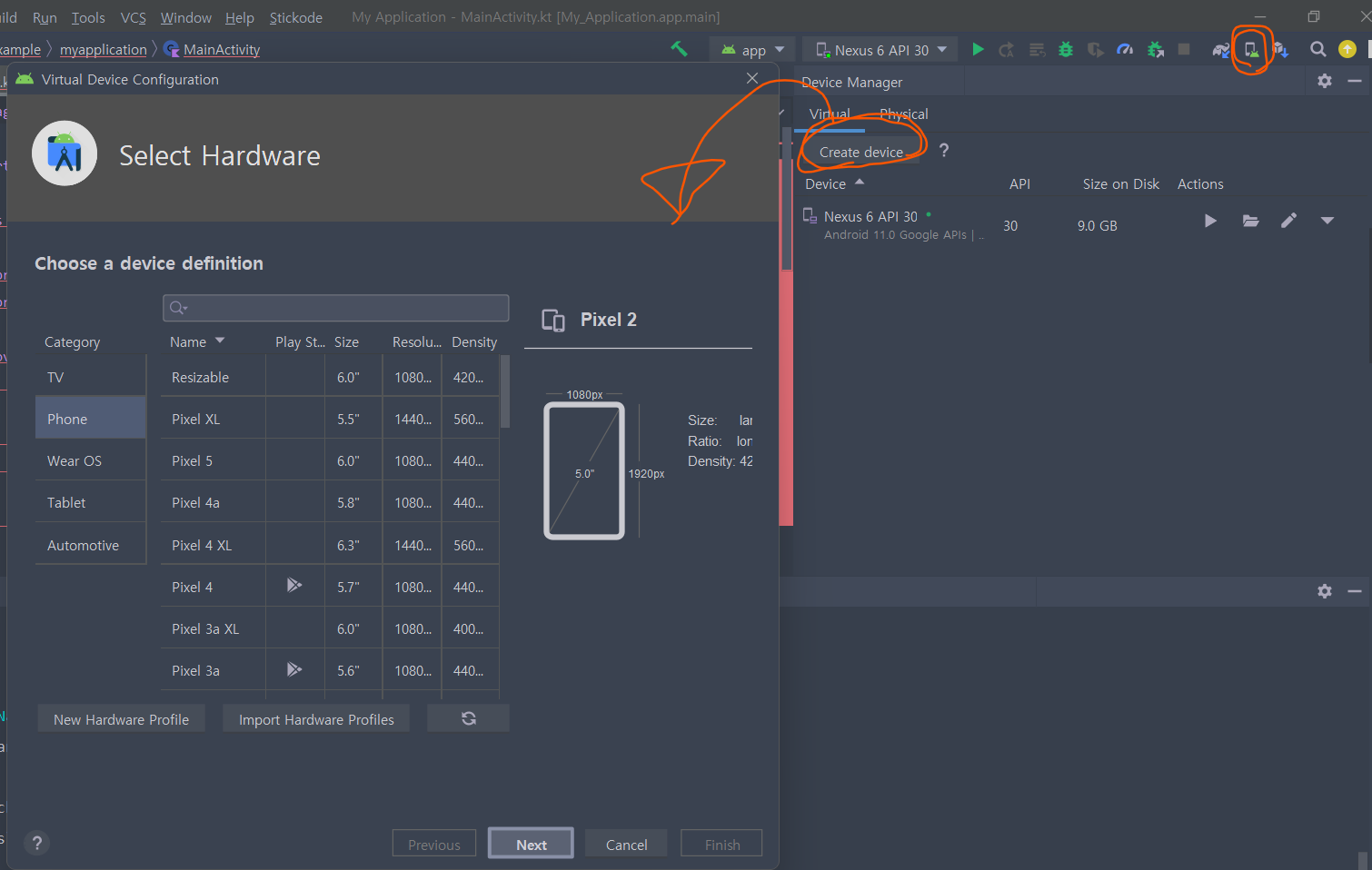Show Nexus 6 AVD files on disk
The height and width of the screenshot is (870, 1372).
[x=1251, y=221]
